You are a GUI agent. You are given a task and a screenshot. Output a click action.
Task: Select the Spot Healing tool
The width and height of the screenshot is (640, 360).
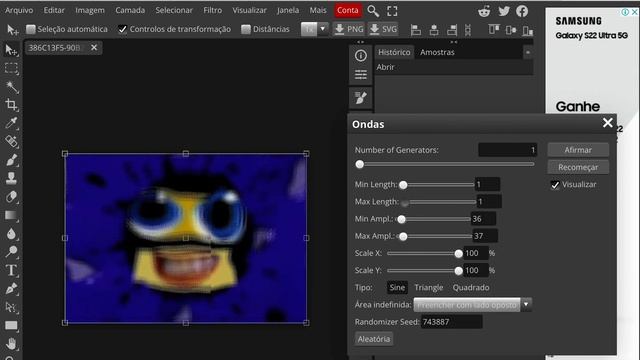(11, 141)
